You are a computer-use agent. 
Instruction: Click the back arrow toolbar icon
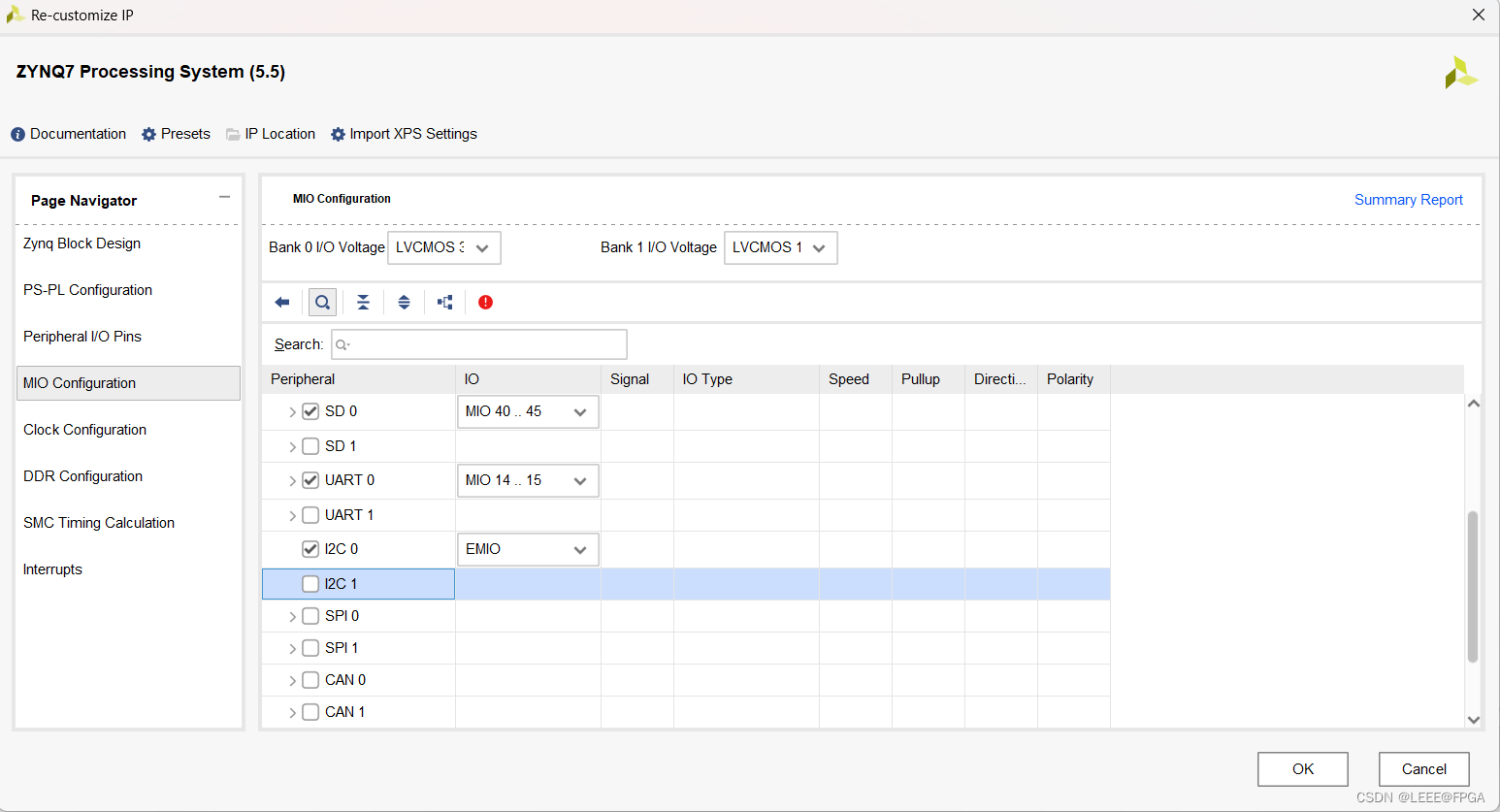(x=282, y=303)
